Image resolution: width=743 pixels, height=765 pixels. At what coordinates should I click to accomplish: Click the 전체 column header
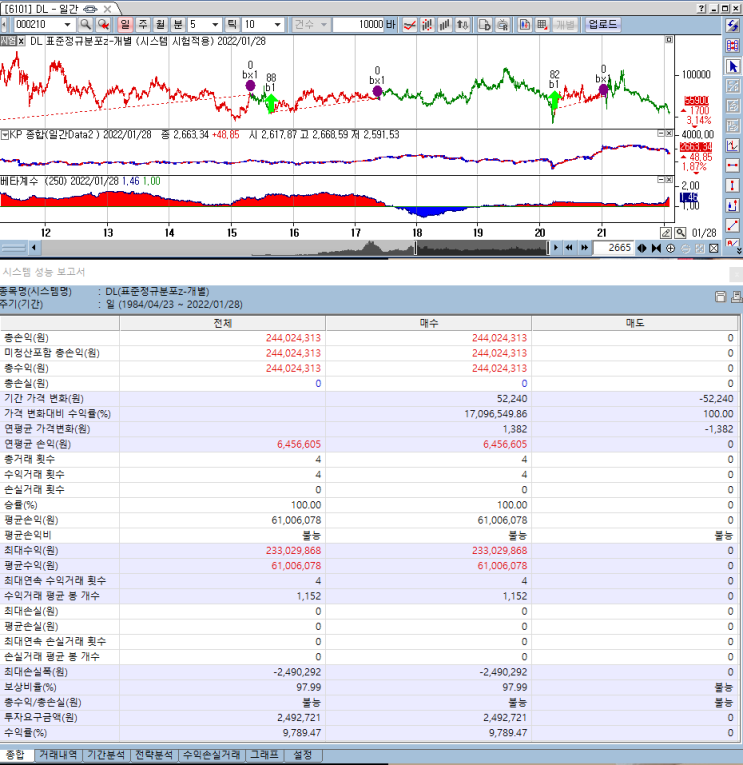[222, 323]
